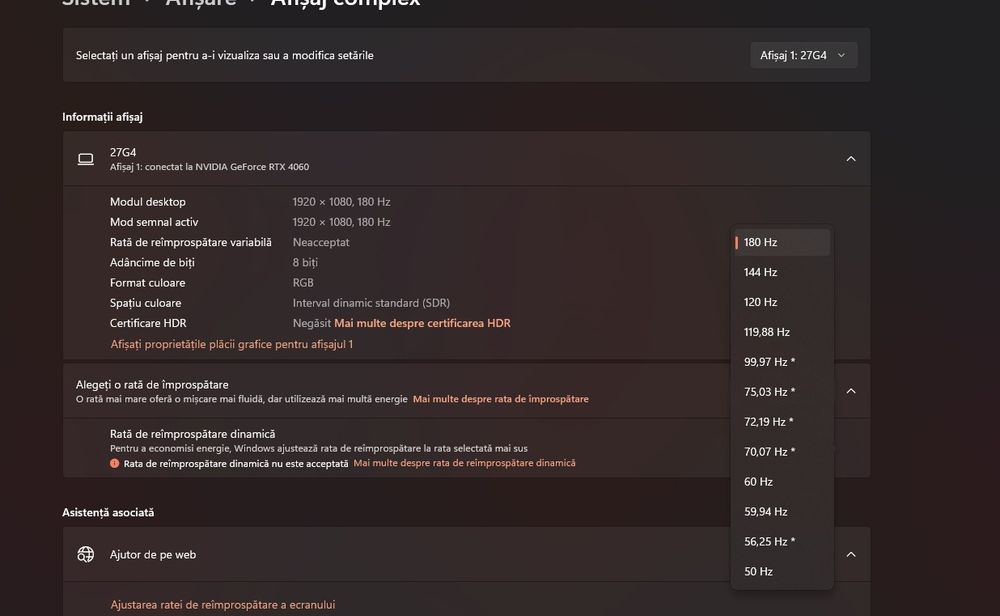Click Selectați un afișaj instruction text

coord(224,55)
